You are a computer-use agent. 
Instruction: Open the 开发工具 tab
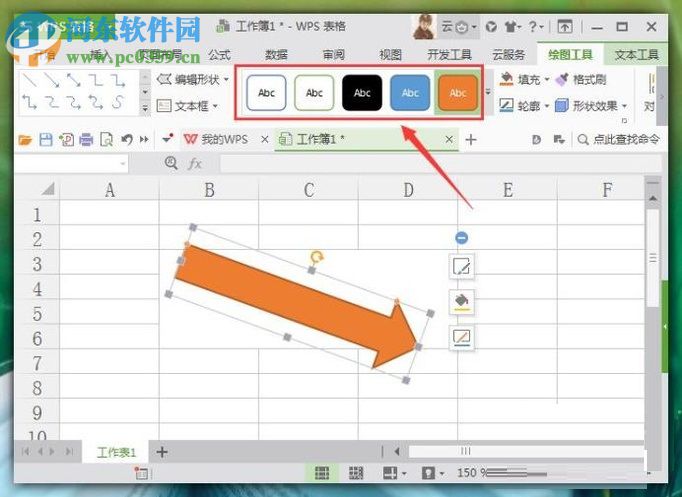pos(450,55)
